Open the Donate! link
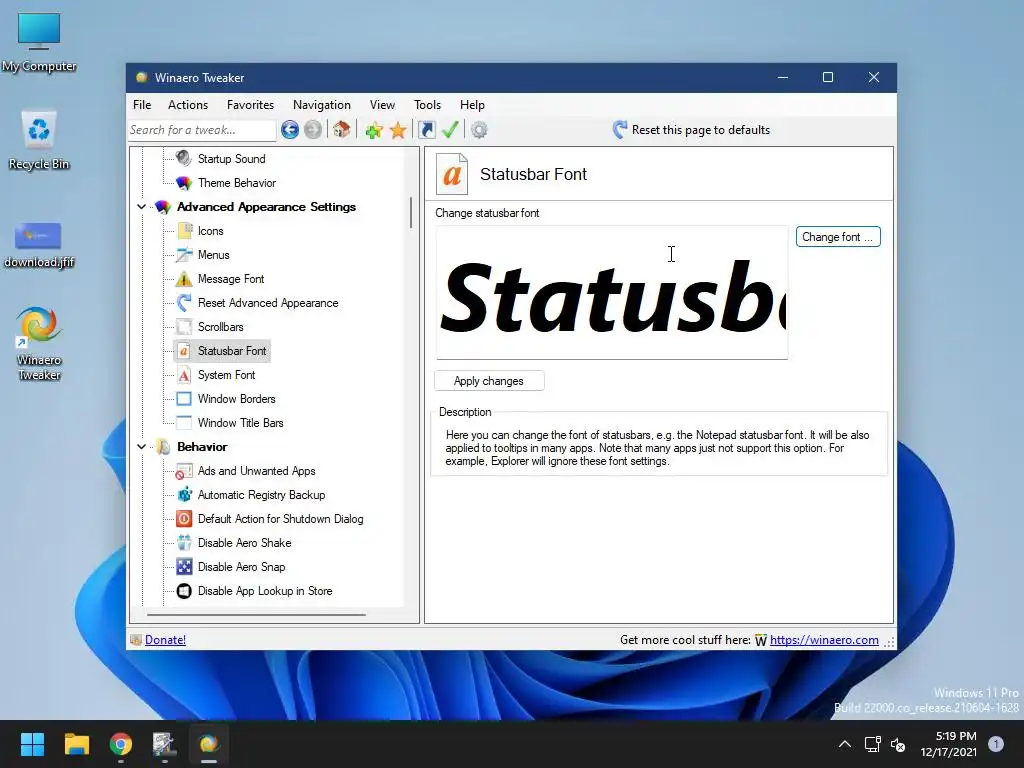 click(165, 640)
